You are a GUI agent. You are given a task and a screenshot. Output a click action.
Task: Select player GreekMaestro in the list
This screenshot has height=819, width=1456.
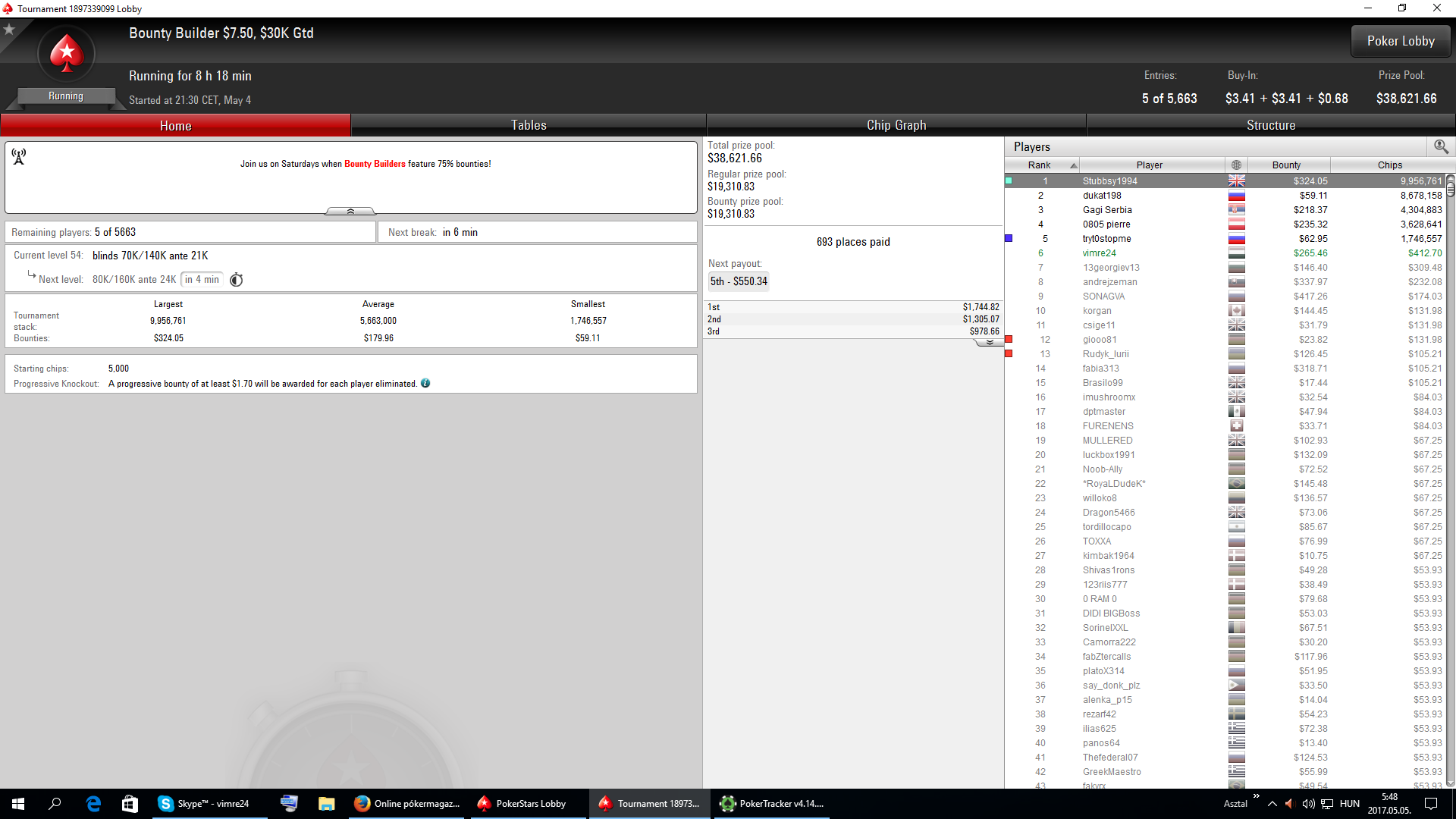tap(1225, 772)
